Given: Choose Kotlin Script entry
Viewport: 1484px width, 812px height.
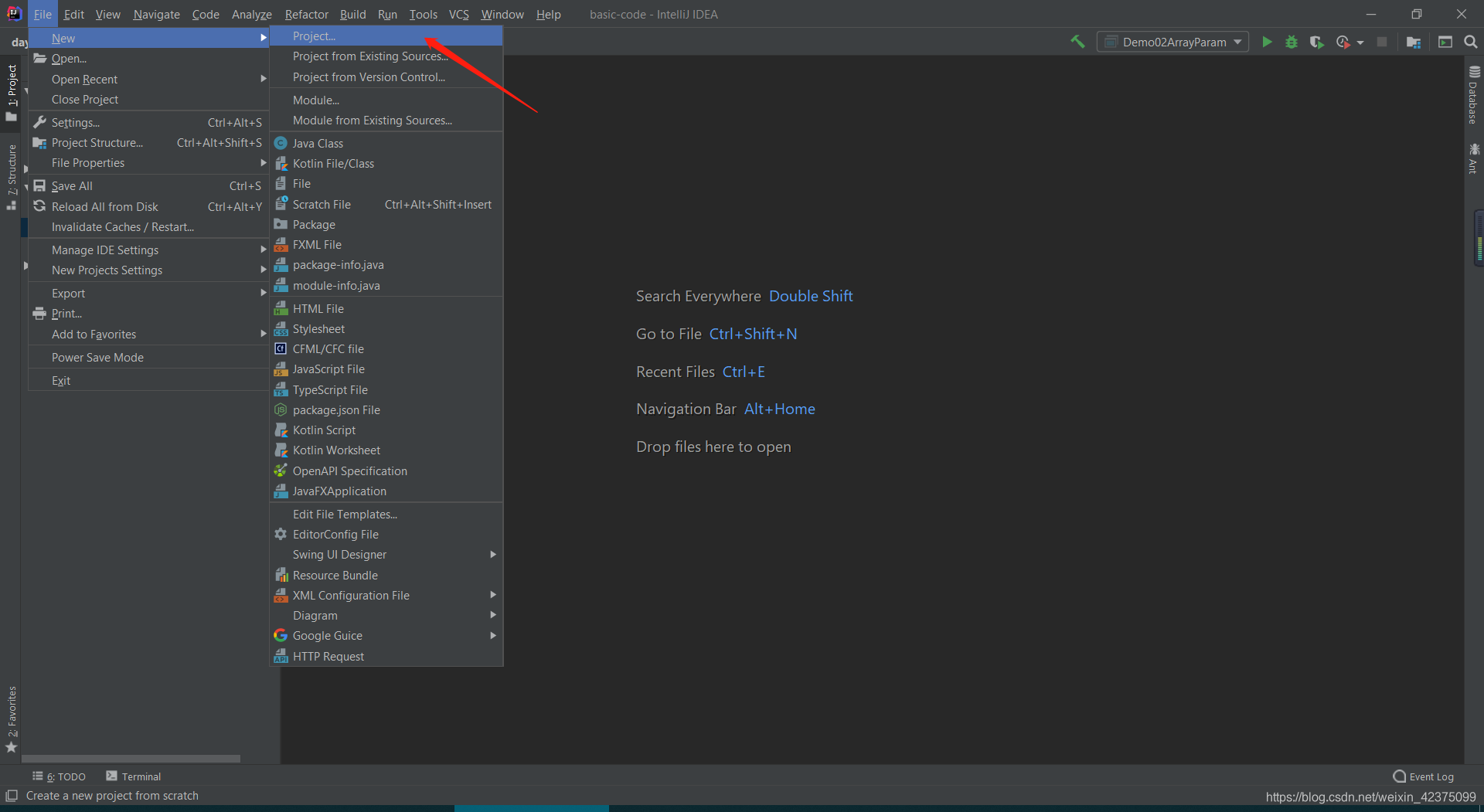Looking at the screenshot, I should tap(386, 430).
